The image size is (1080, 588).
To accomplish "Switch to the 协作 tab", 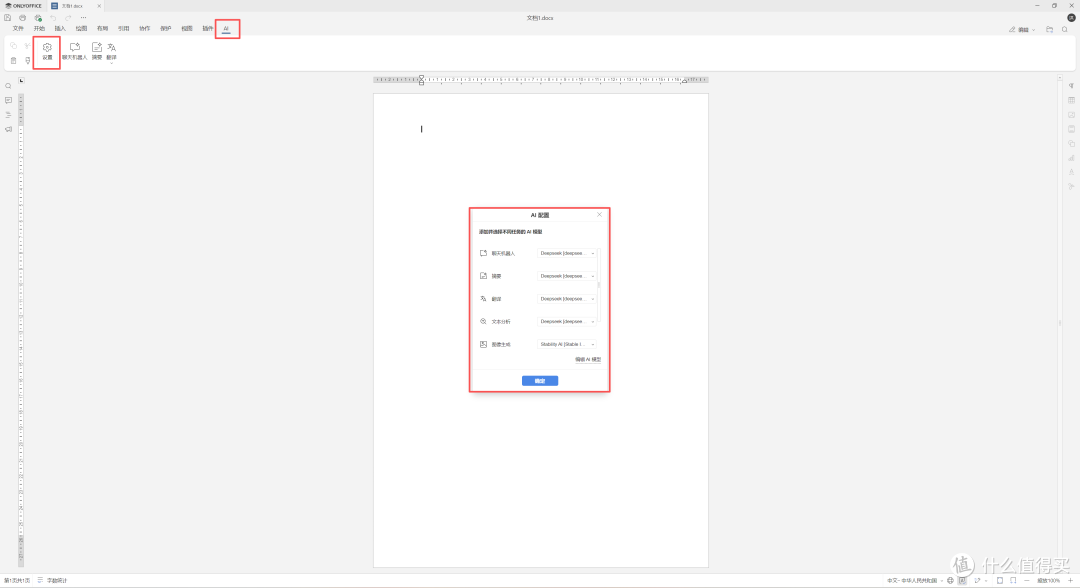I will click(145, 28).
